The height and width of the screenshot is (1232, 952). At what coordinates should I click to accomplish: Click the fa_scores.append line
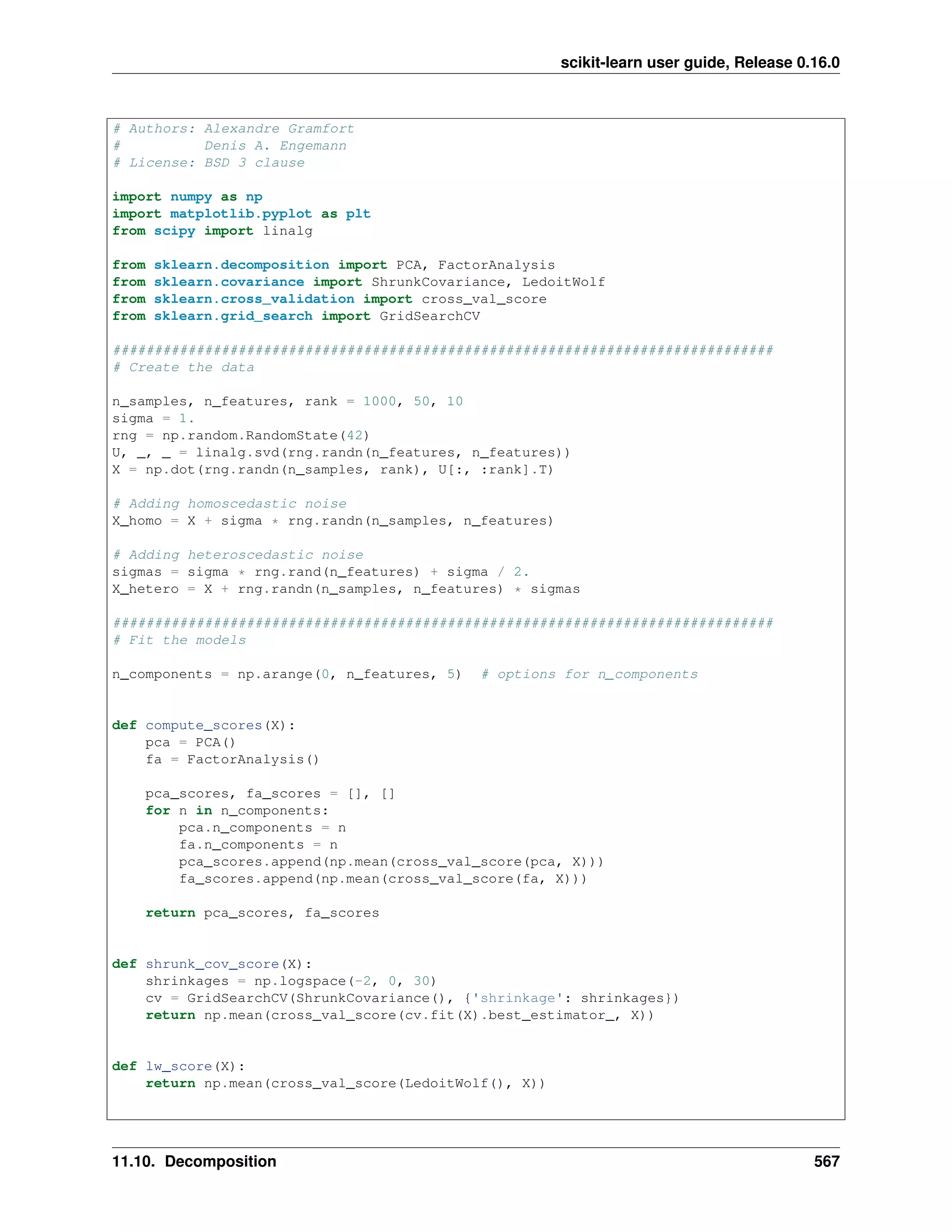[x=383, y=879]
